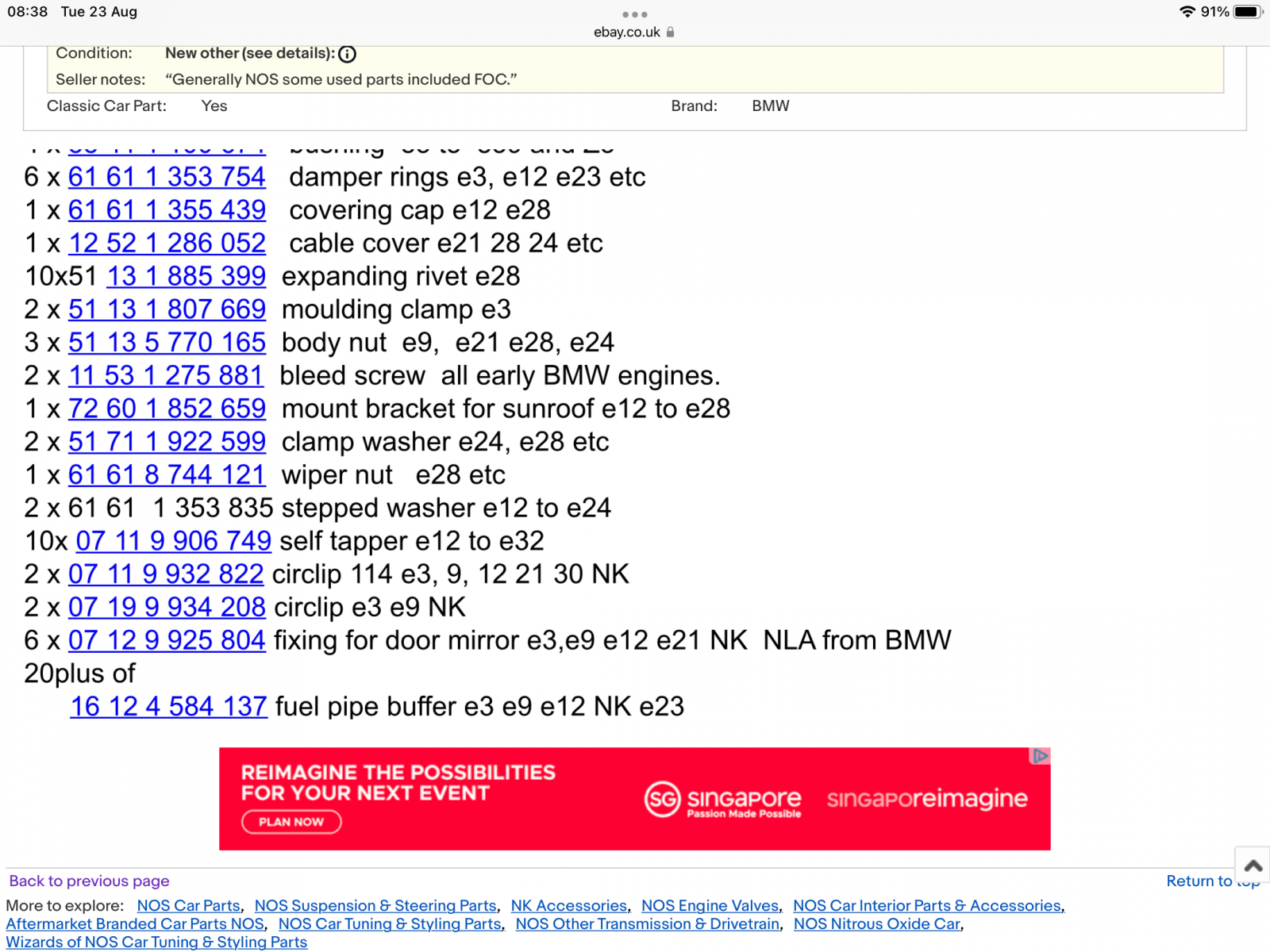This screenshot has width=1270, height=952.
Task: Tap the battery indicator icon
Action: [1246, 12]
